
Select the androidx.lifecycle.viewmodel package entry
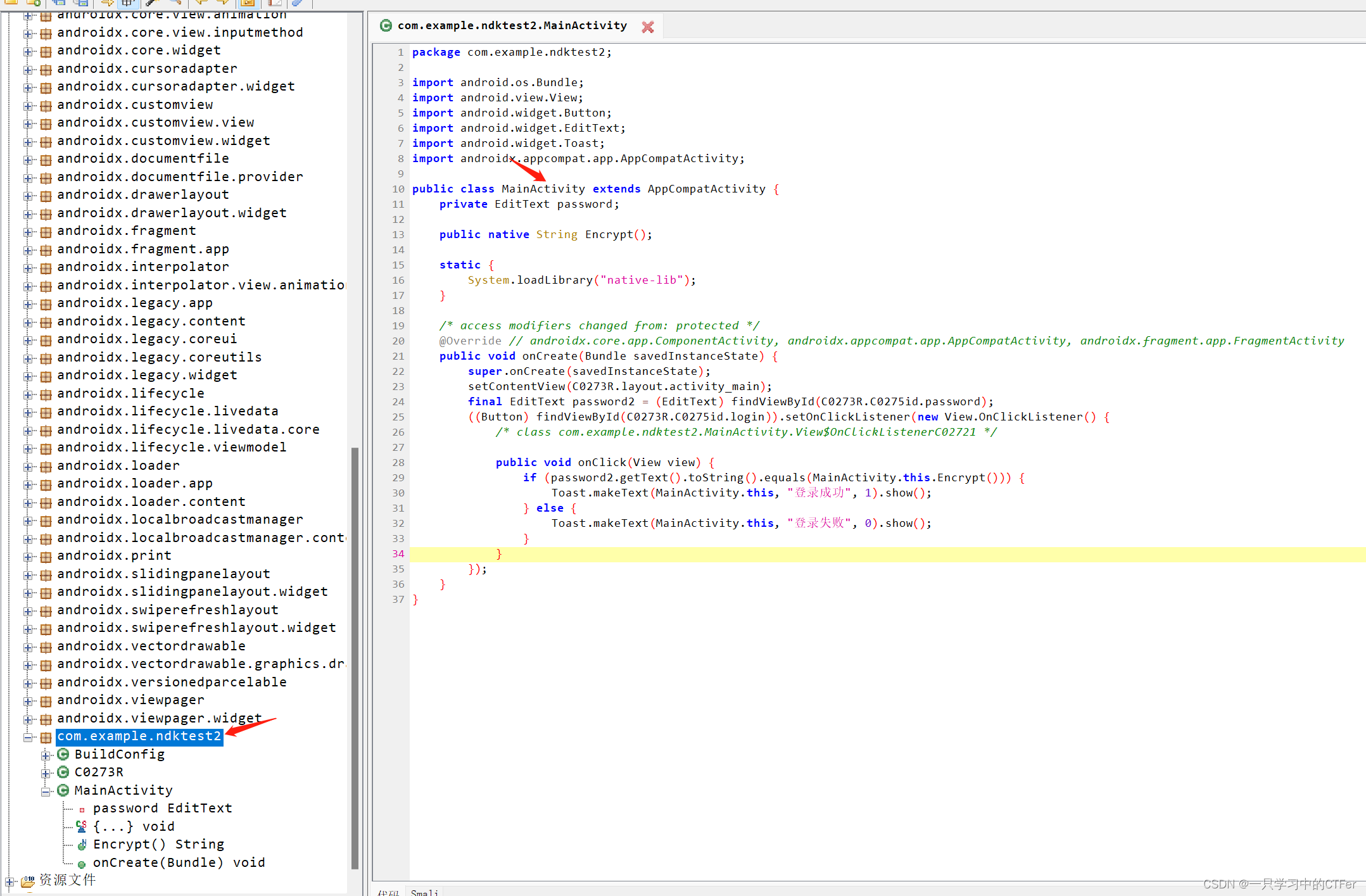[x=171, y=447]
